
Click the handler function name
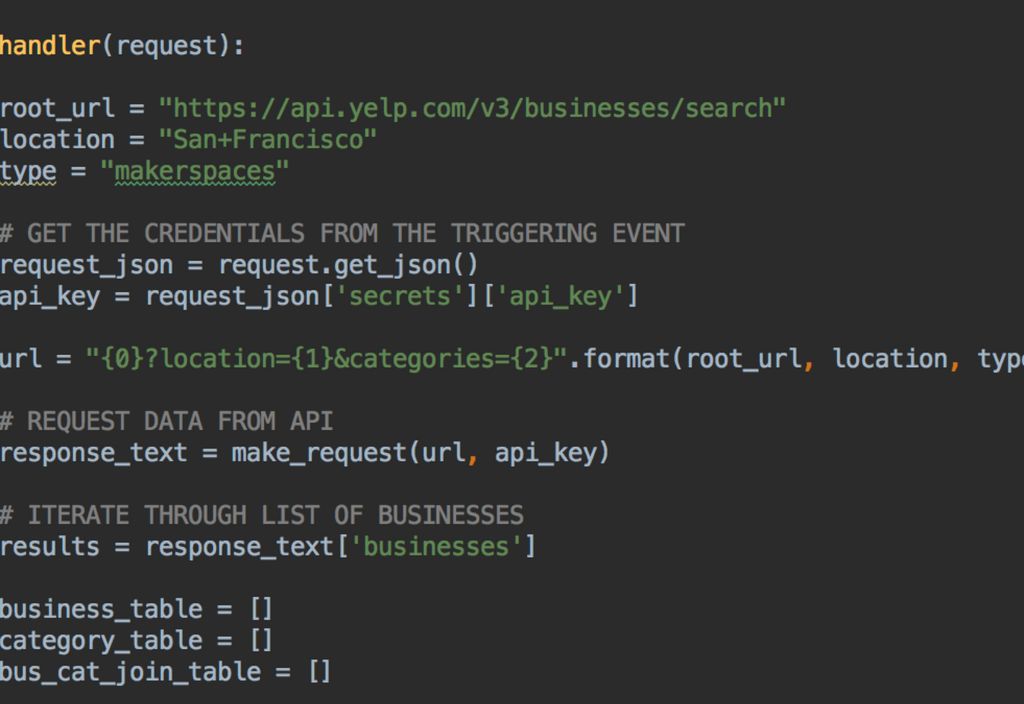pos(50,46)
